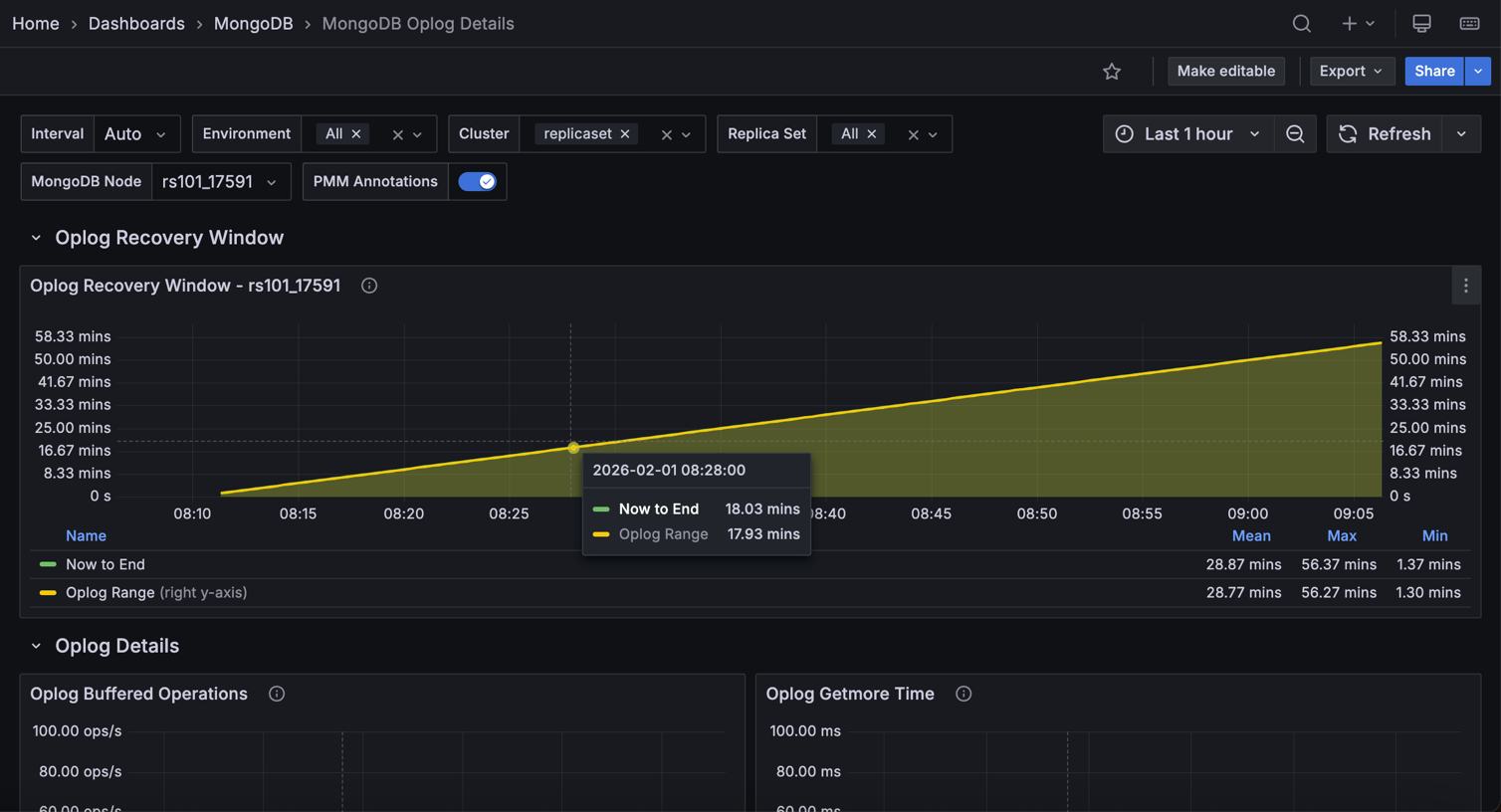The image size is (1501, 812).
Task: Toggle Now to End series visibility
Action: point(105,564)
